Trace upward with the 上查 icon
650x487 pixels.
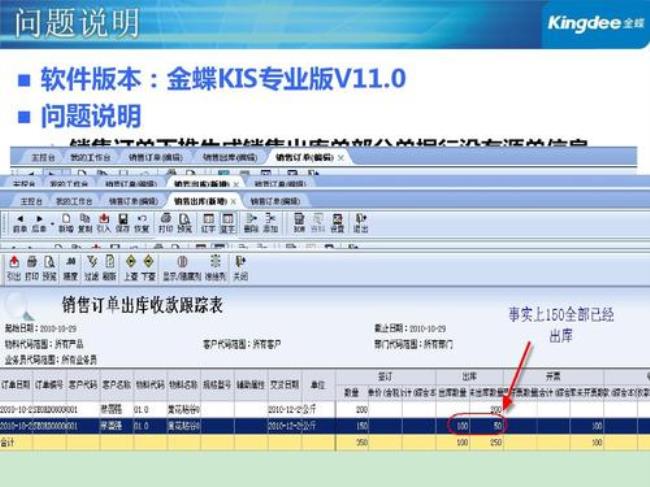(x=131, y=268)
